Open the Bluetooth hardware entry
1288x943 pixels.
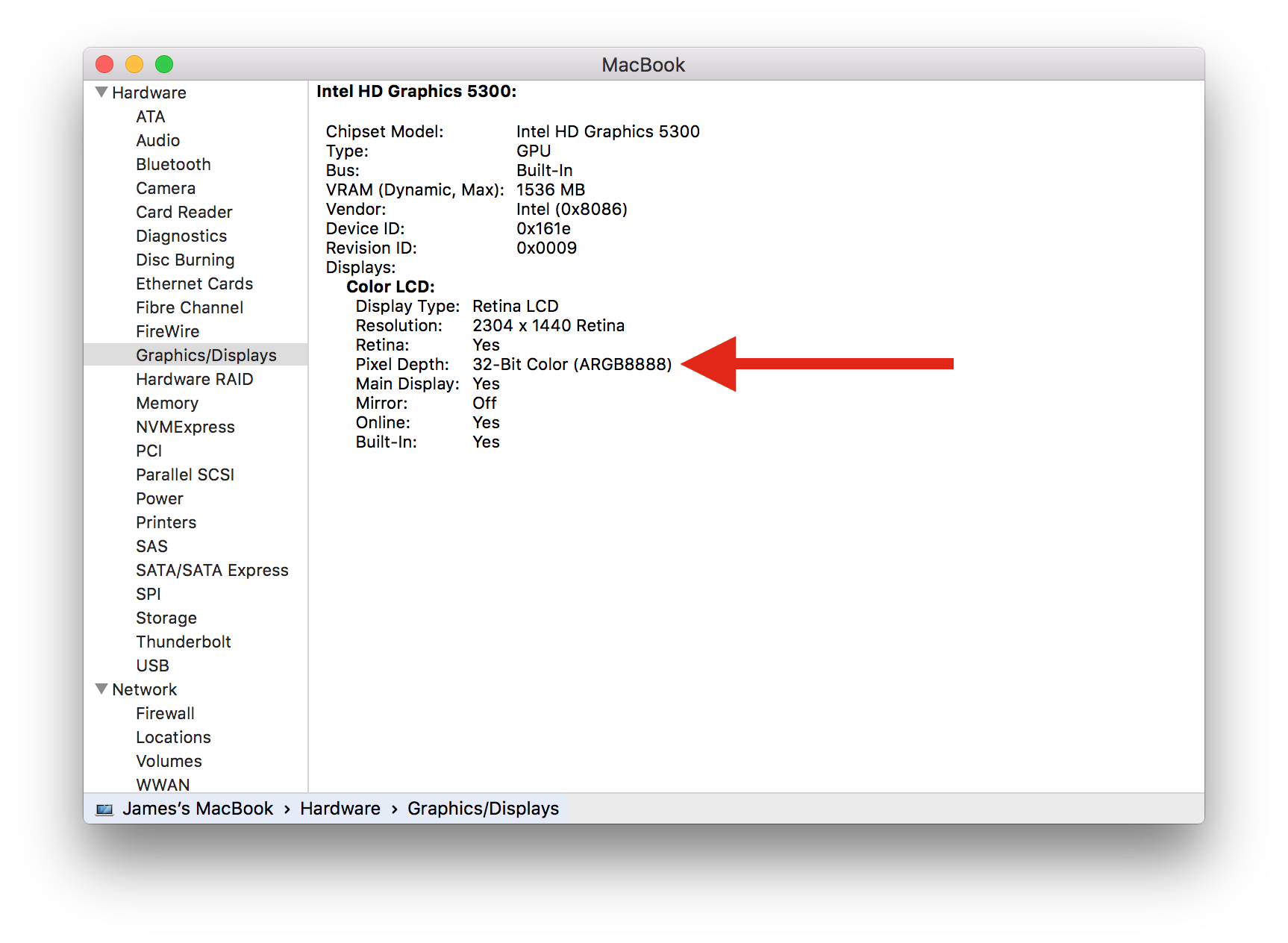[x=173, y=164]
